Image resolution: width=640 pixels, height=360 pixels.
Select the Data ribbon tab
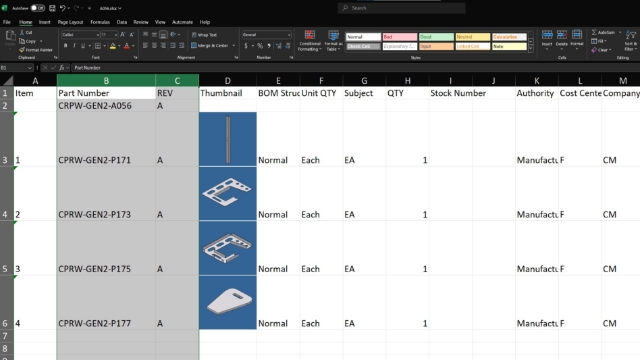click(x=122, y=22)
